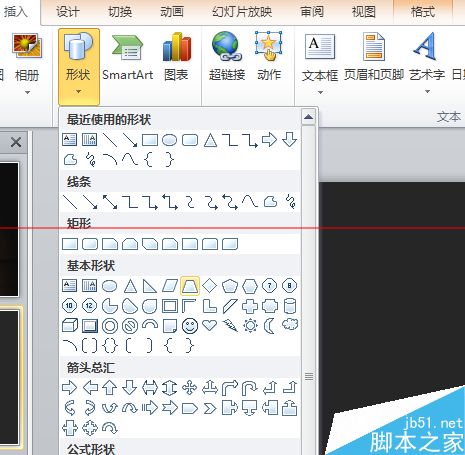Select the Left-Right Arrow in Block Arrows
465x455 pixels.
coord(150,388)
